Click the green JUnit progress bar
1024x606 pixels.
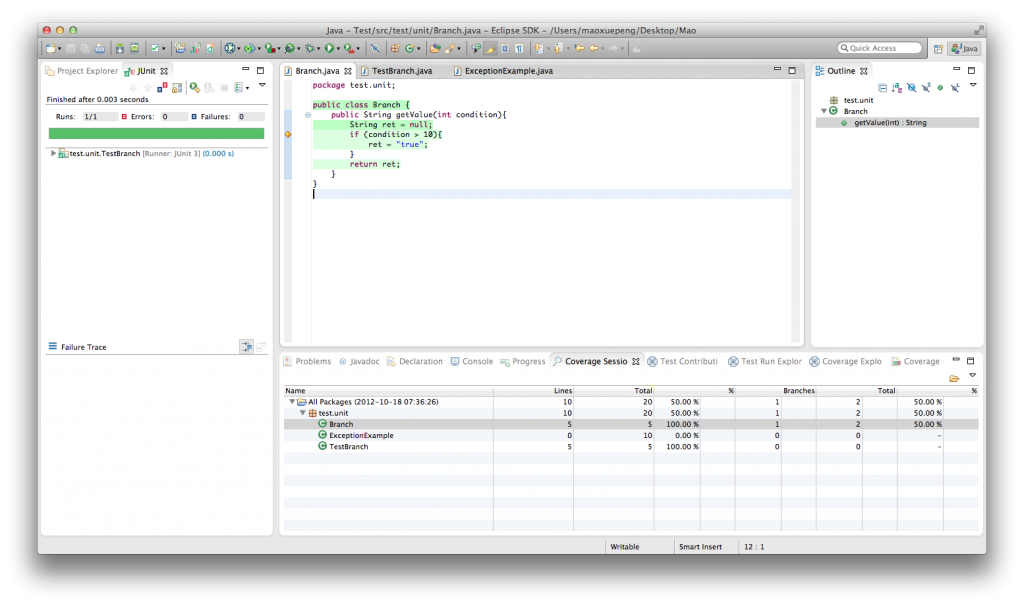coord(156,133)
